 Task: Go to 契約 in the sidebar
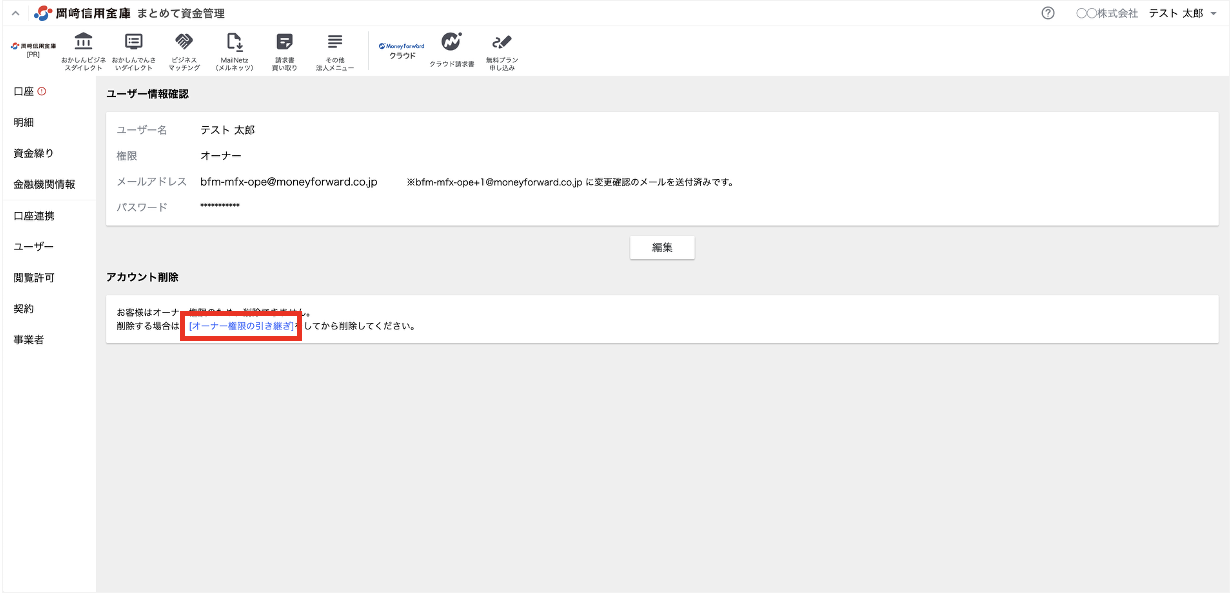click(23, 308)
